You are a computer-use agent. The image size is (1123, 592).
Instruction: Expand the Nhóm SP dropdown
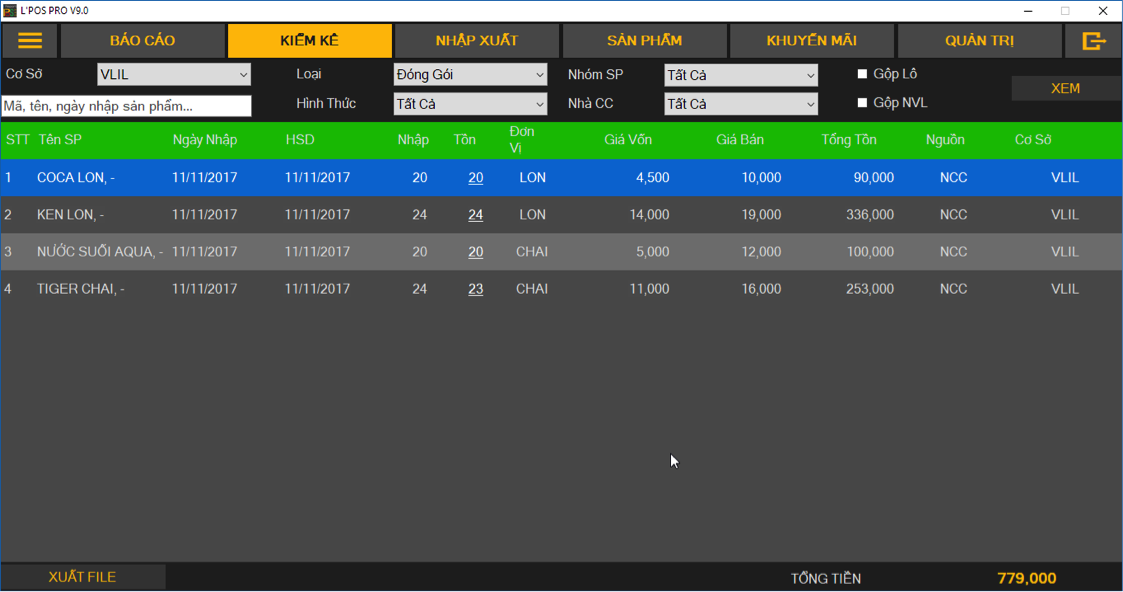point(741,75)
